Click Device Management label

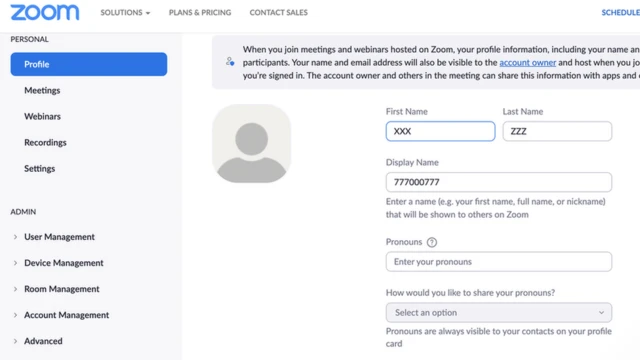tap(64, 263)
